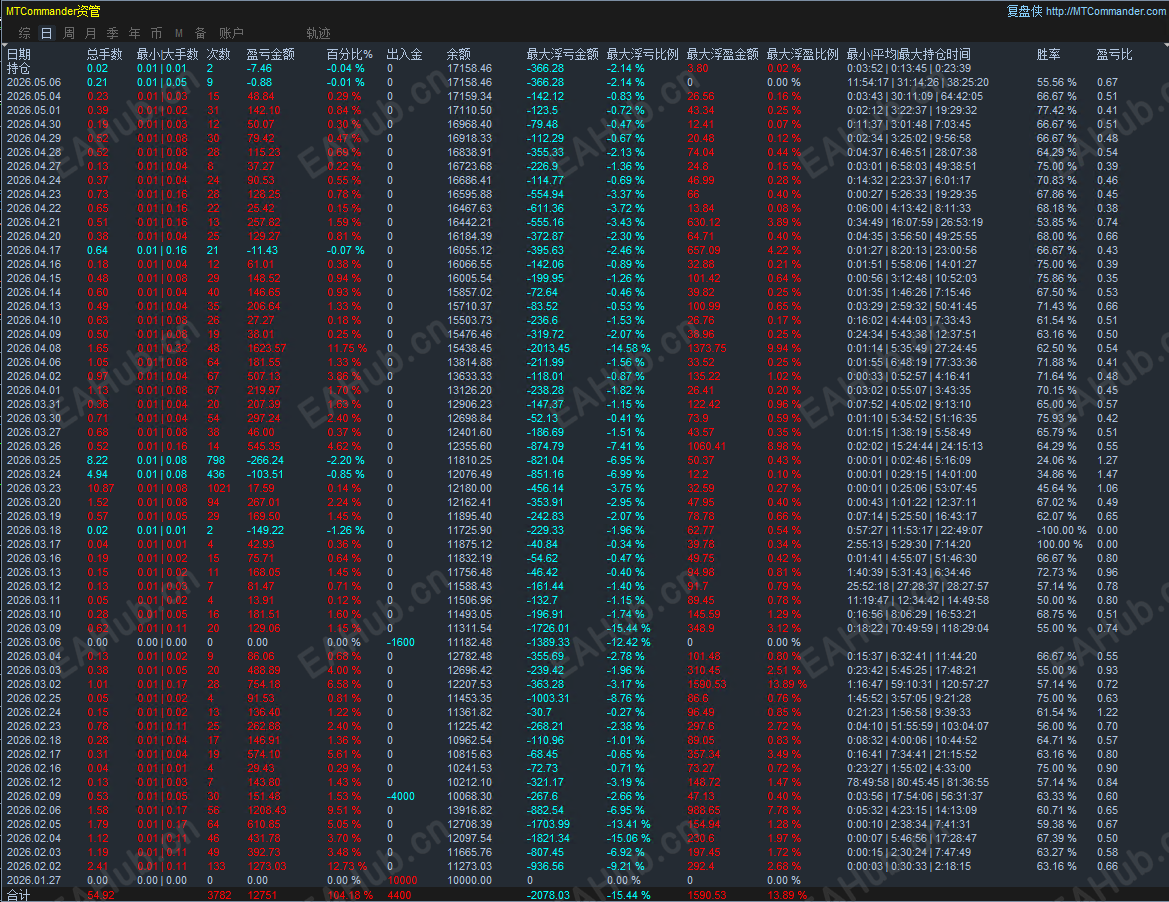The height and width of the screenshot is (902, 1169).
Task: Click withdrawal amount -1600
Action: pos(401,642)
